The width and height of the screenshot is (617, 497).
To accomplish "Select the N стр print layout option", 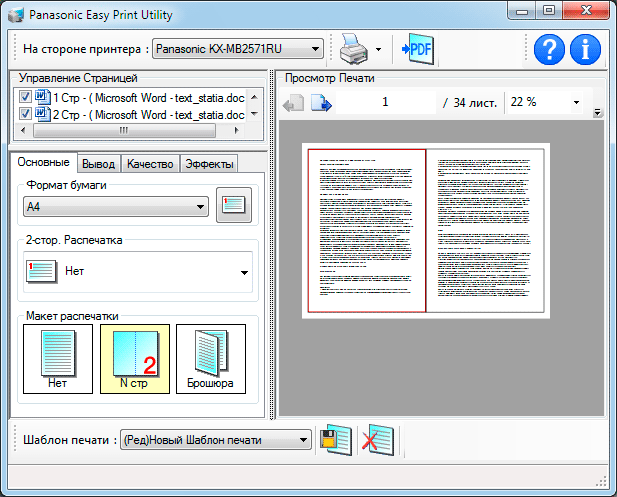I will coord(135,359).
